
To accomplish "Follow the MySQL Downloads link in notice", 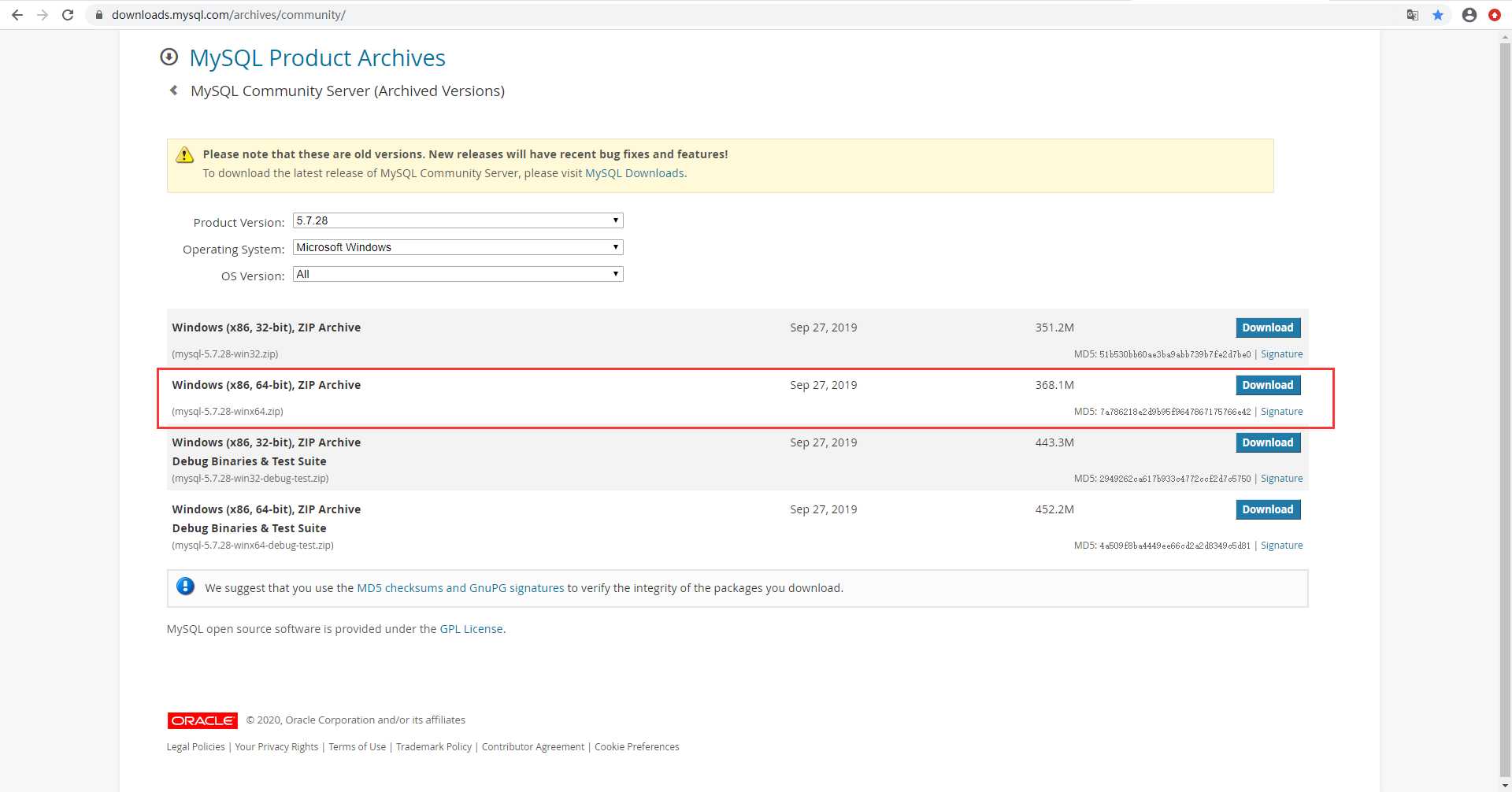I will point(635,173).
